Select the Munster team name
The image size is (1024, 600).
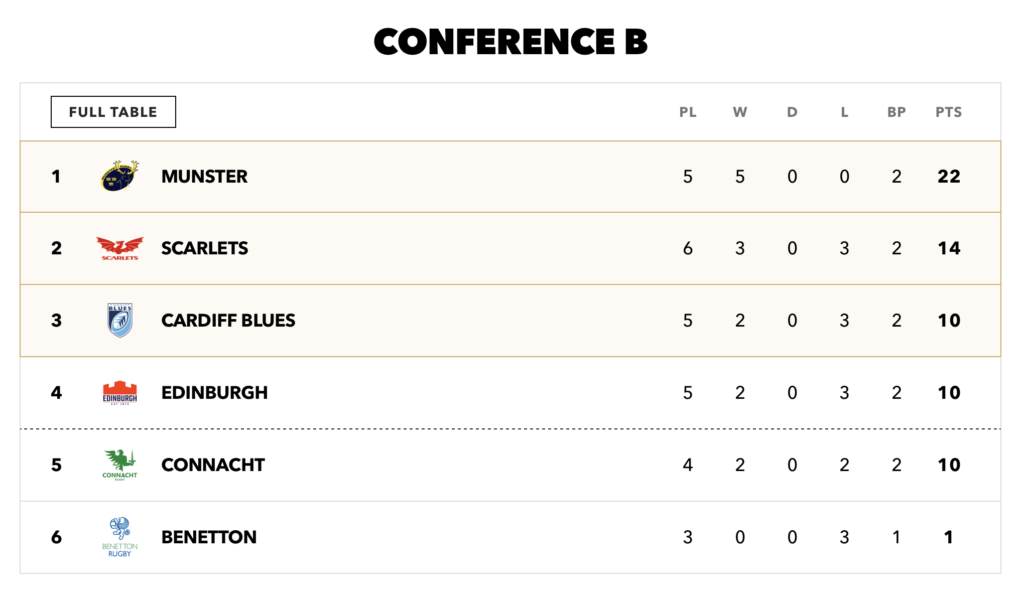tap(204, 177)
